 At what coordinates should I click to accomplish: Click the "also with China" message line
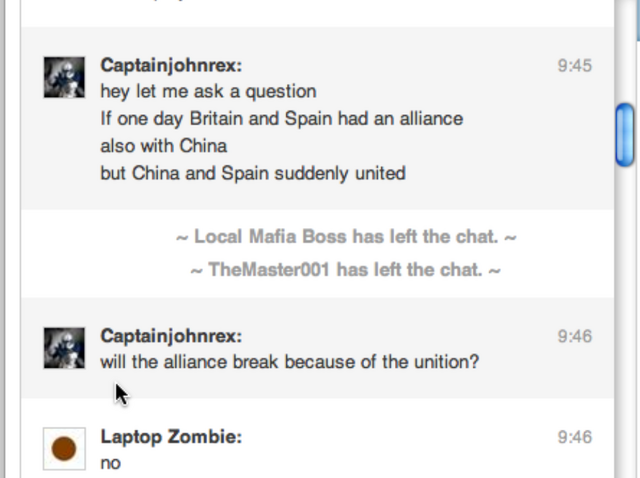164,146
